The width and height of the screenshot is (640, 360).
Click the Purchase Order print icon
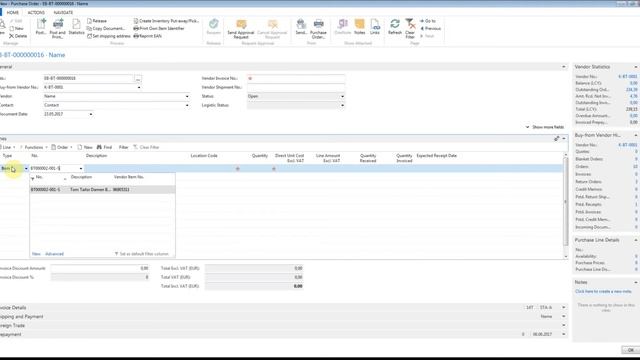318,28
